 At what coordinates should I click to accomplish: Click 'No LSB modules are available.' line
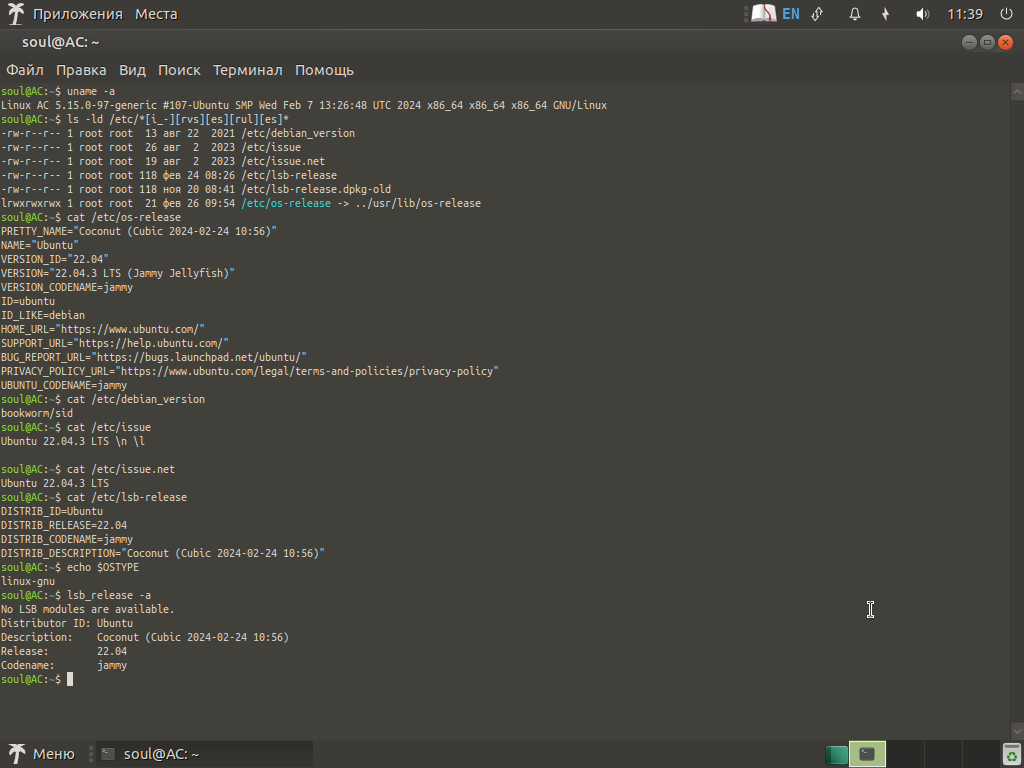(88, 609)
